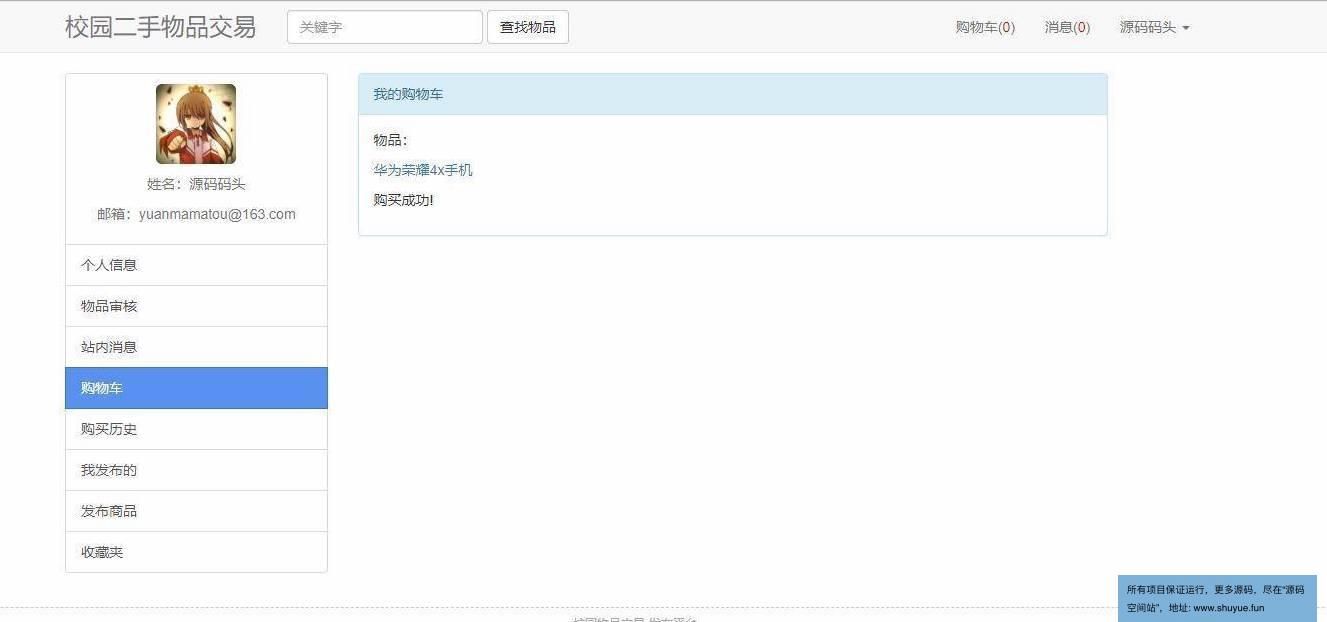Screen dimensions: 1327x622
Task: Click the 姓名：源码码头 name label
Action: coord(196,184)
